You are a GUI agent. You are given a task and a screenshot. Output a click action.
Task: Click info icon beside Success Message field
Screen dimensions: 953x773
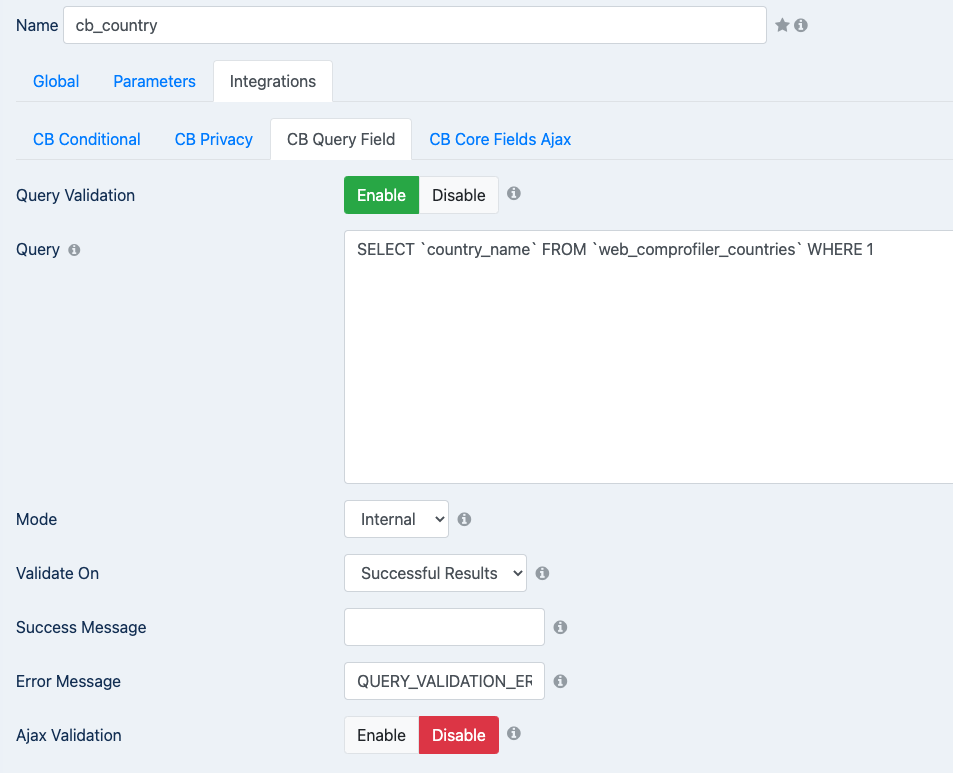(x=560, y=627)
